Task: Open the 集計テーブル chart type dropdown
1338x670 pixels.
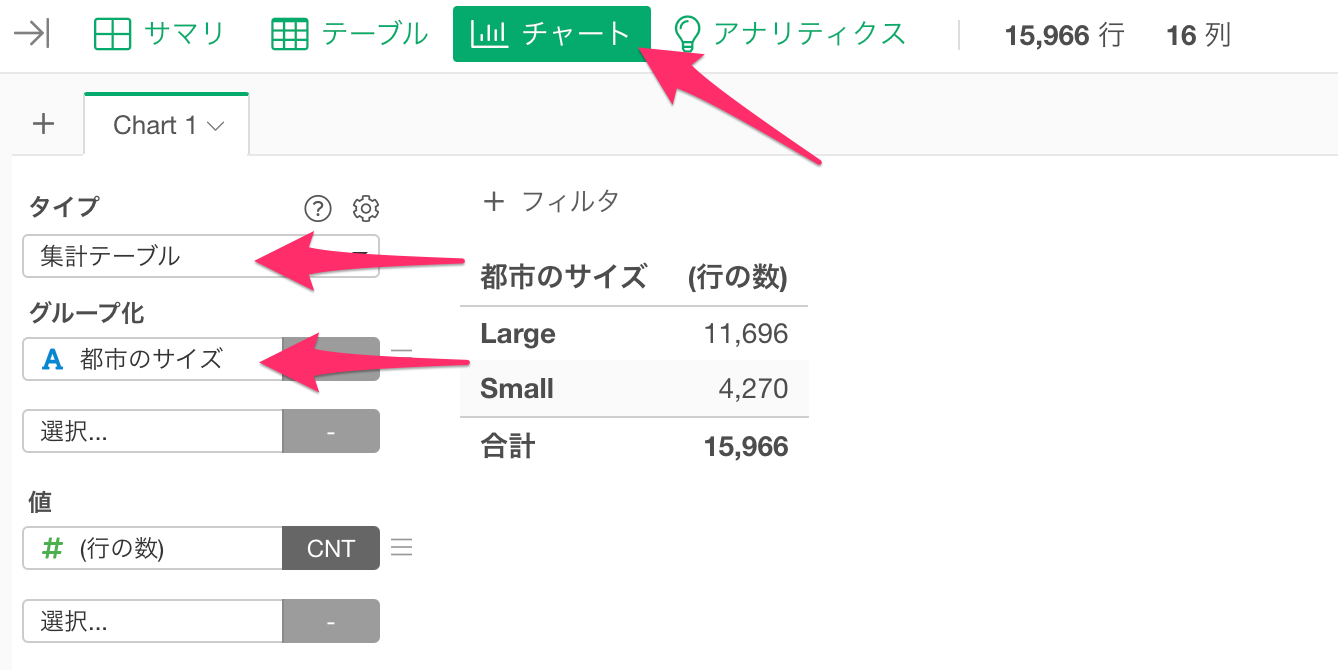Action: 200,256
